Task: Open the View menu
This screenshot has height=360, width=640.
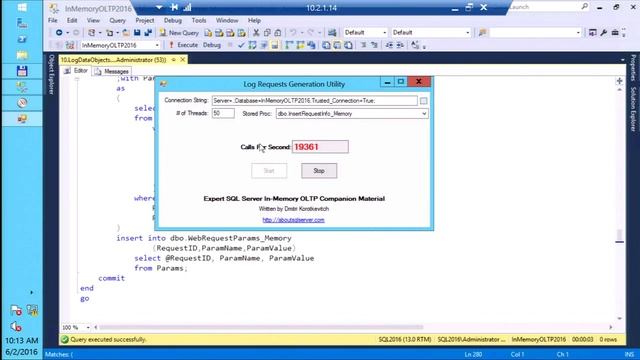Action: coord(93,20)
